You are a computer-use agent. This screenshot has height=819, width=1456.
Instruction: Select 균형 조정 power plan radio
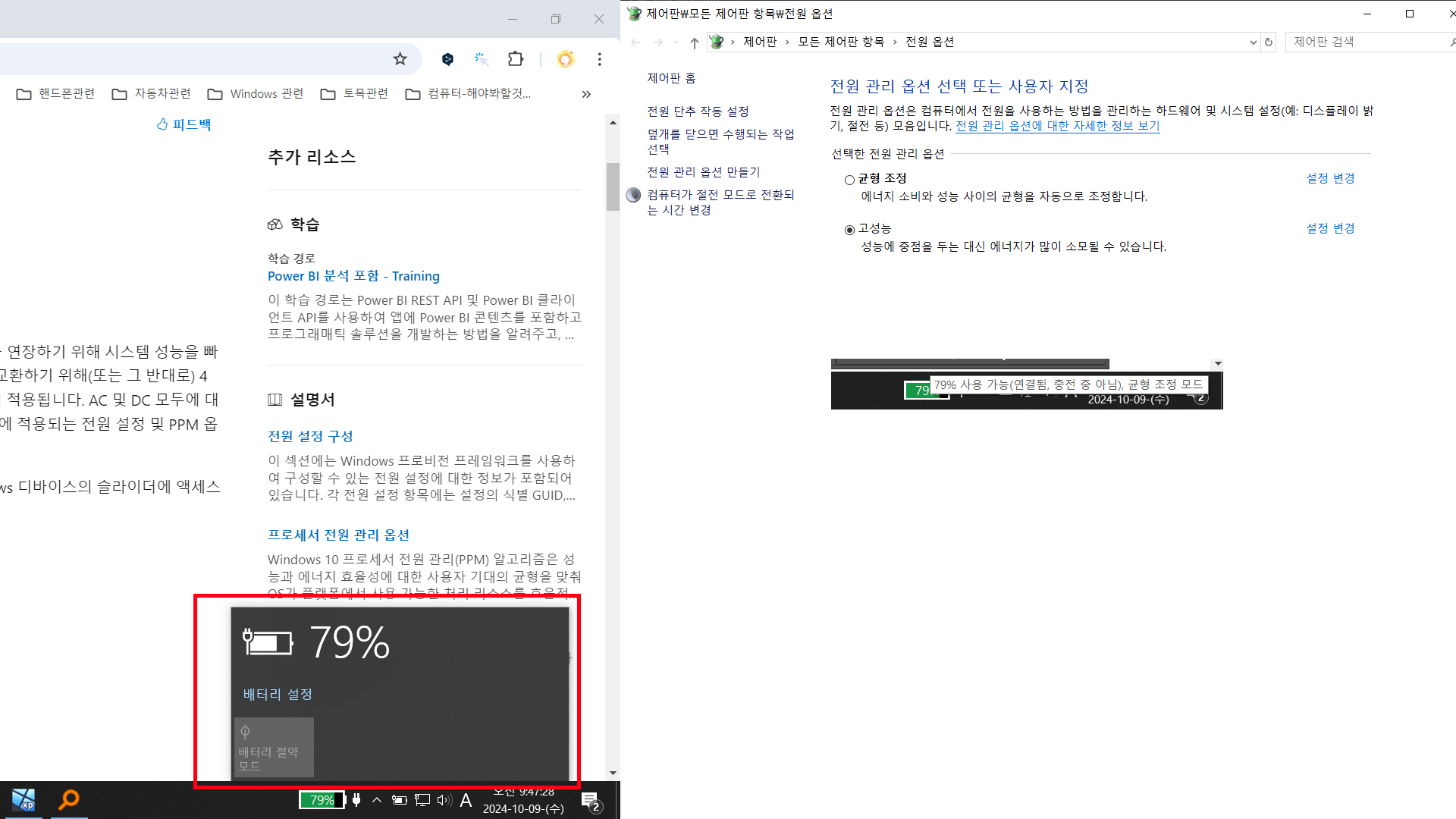[x=849, y=180]
